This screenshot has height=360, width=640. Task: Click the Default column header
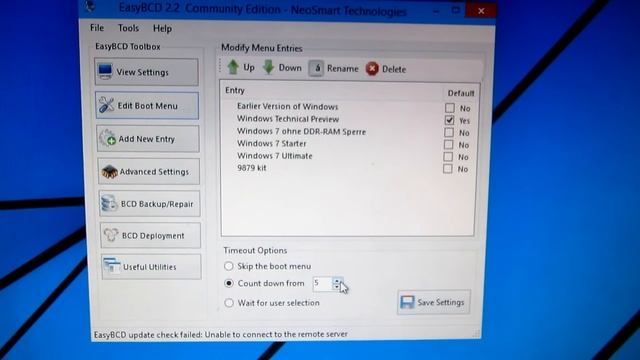(461, 93)
